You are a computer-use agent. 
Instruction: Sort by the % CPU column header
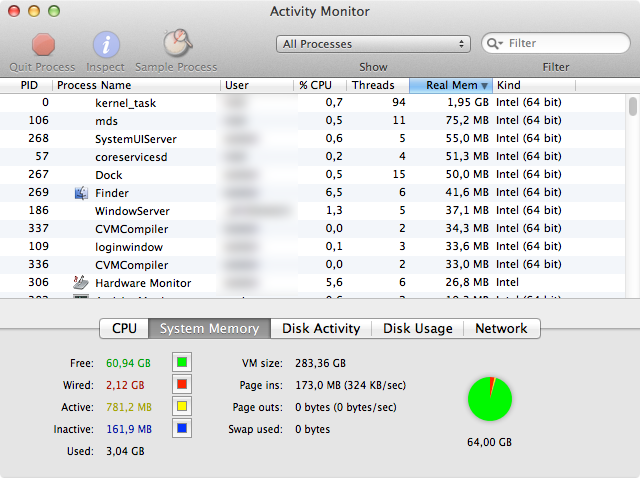pos(320,85)
